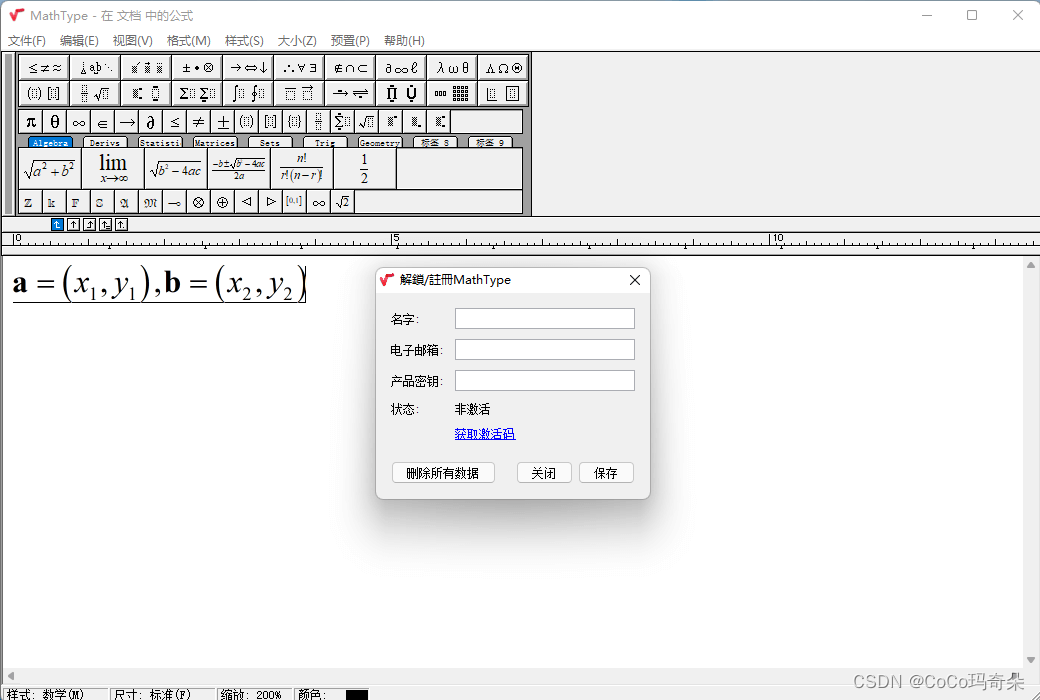The height and width of the screenshot is (700, 1040).
Task: Switch to the Geometry tab
Action: (380, 143)
